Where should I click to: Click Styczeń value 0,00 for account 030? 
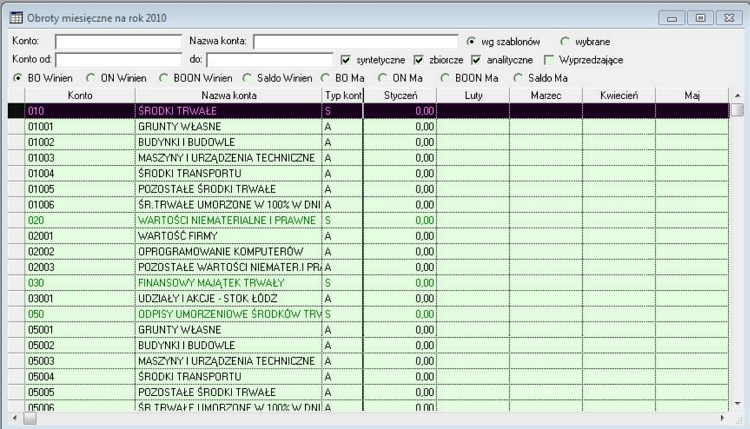(x=400, y=283)
